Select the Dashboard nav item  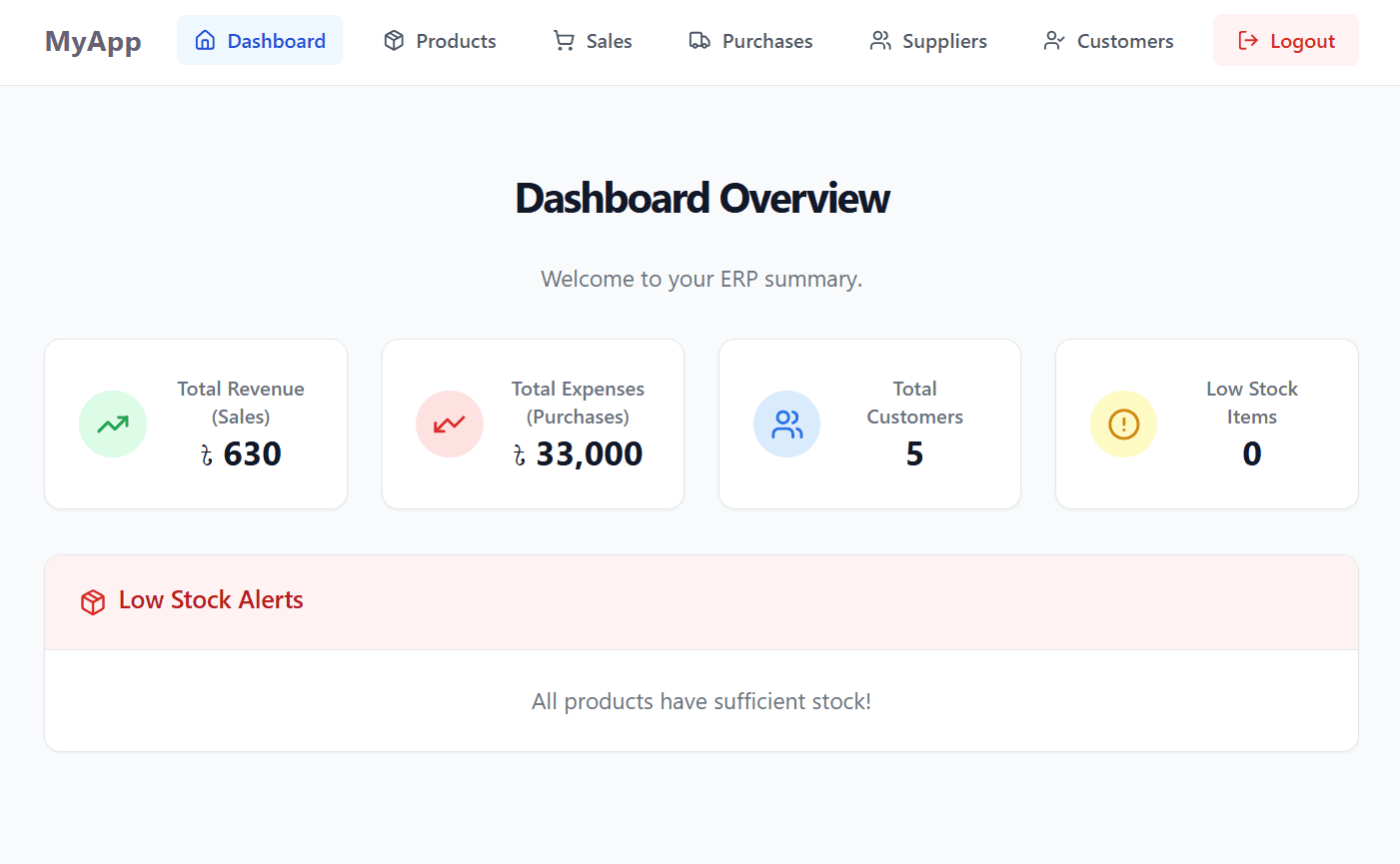pos(260,40)
